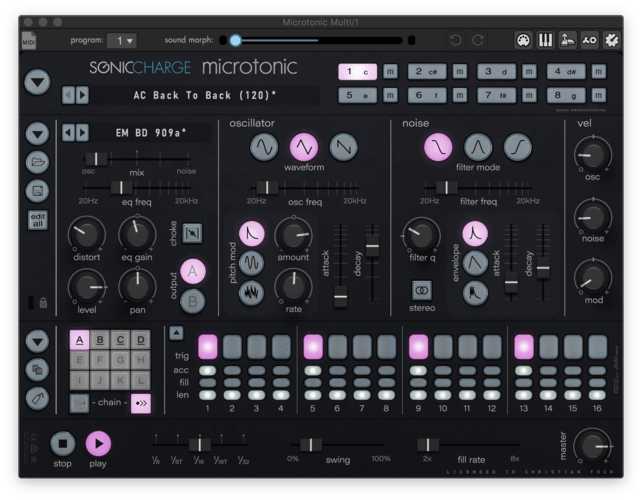Select noise pitch mod mode

pyautogui.click(x=251, y=292)
